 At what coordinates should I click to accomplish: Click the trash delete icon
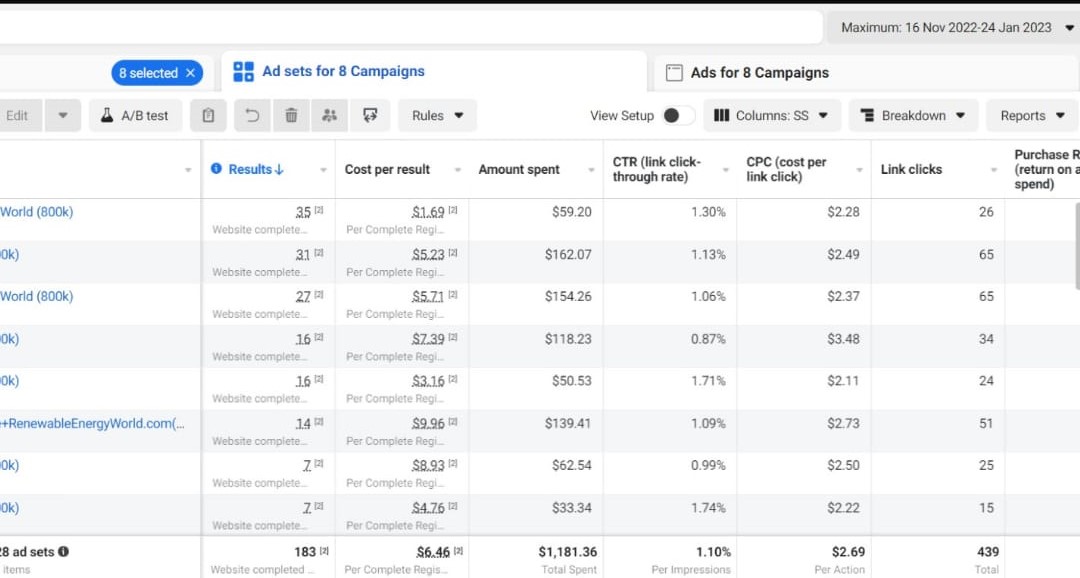click(291, 116)
